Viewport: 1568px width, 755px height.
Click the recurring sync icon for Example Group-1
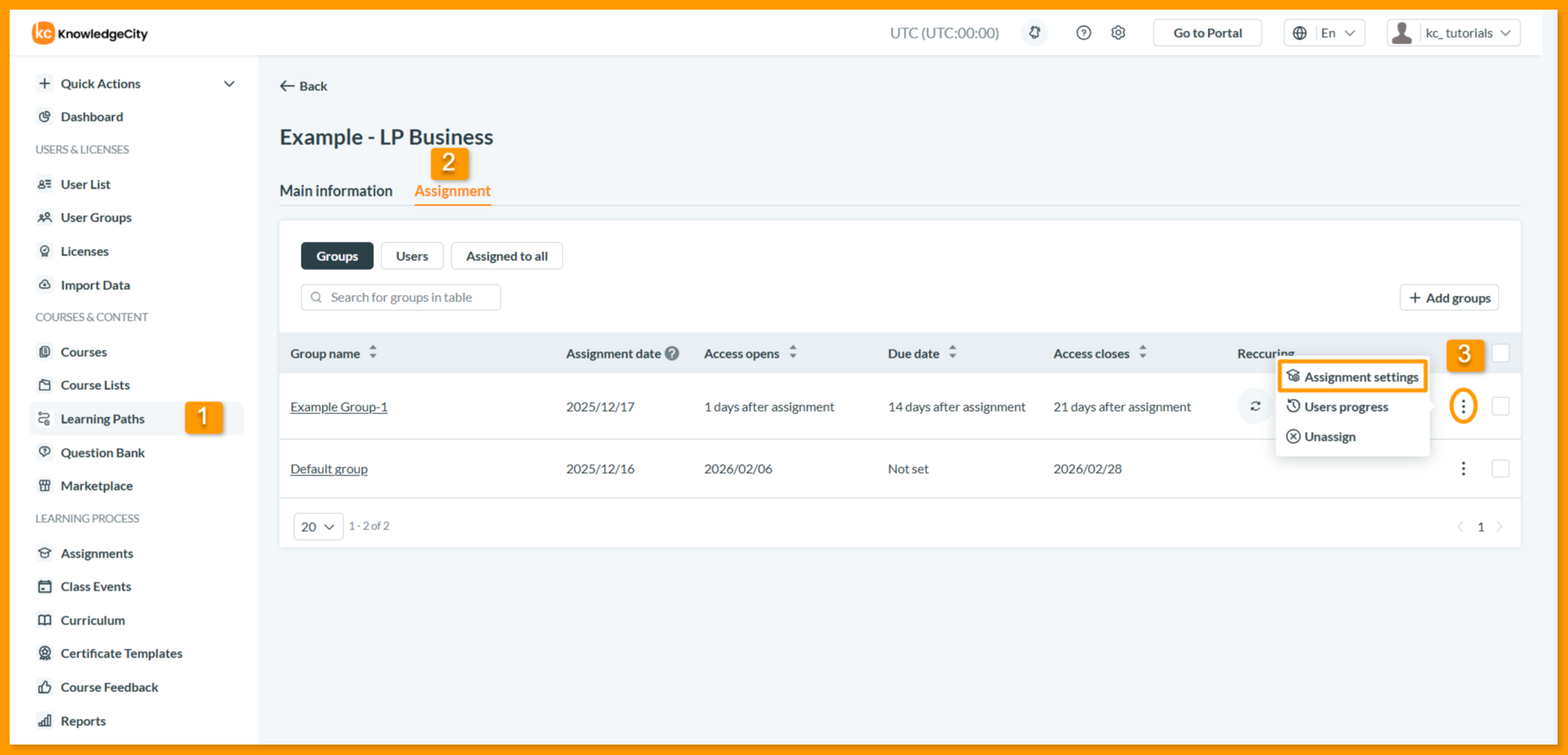click(1255, 406)
